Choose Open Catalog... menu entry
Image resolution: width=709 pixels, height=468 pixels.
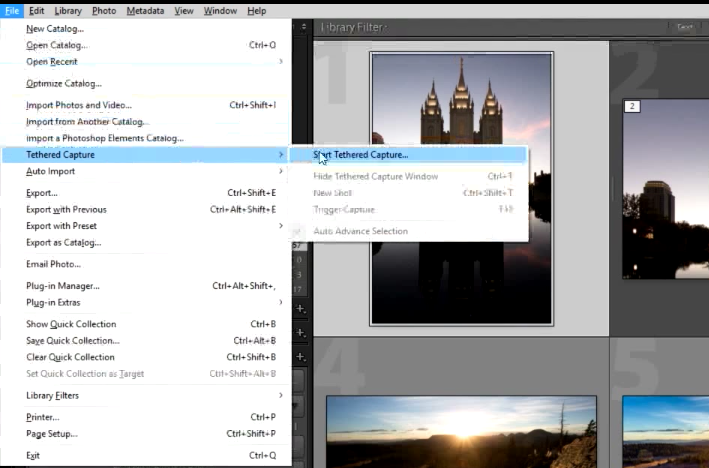click(146, 45)
